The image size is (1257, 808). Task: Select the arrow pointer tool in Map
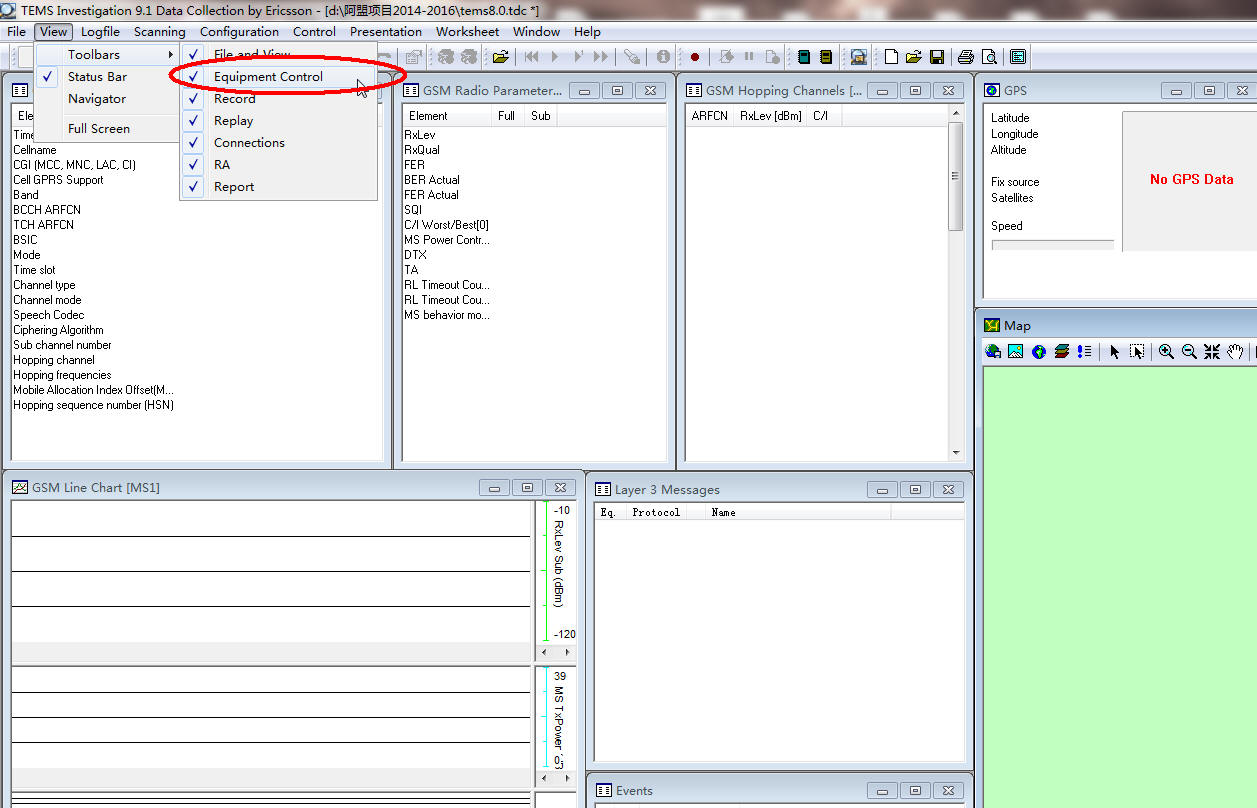tap(1115, 351)
